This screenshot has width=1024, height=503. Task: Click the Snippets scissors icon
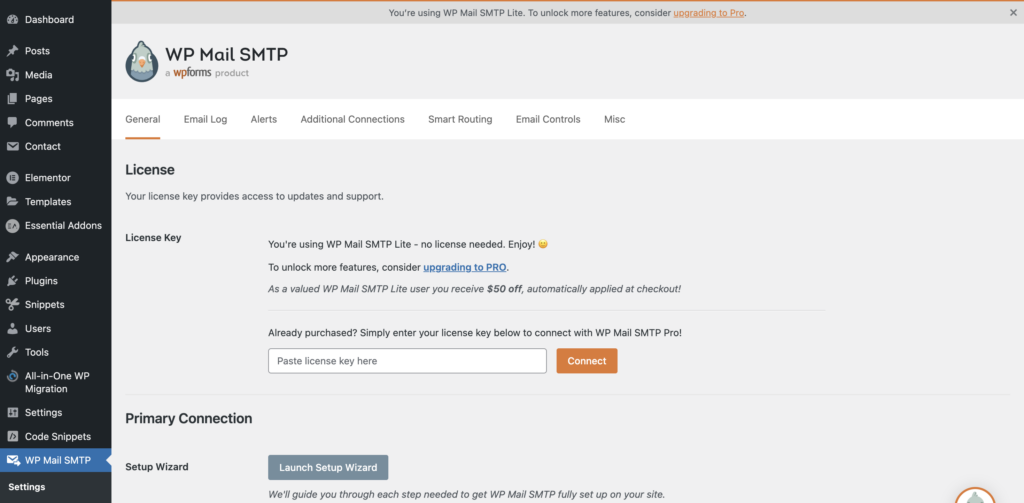click(x=12, y=304)
